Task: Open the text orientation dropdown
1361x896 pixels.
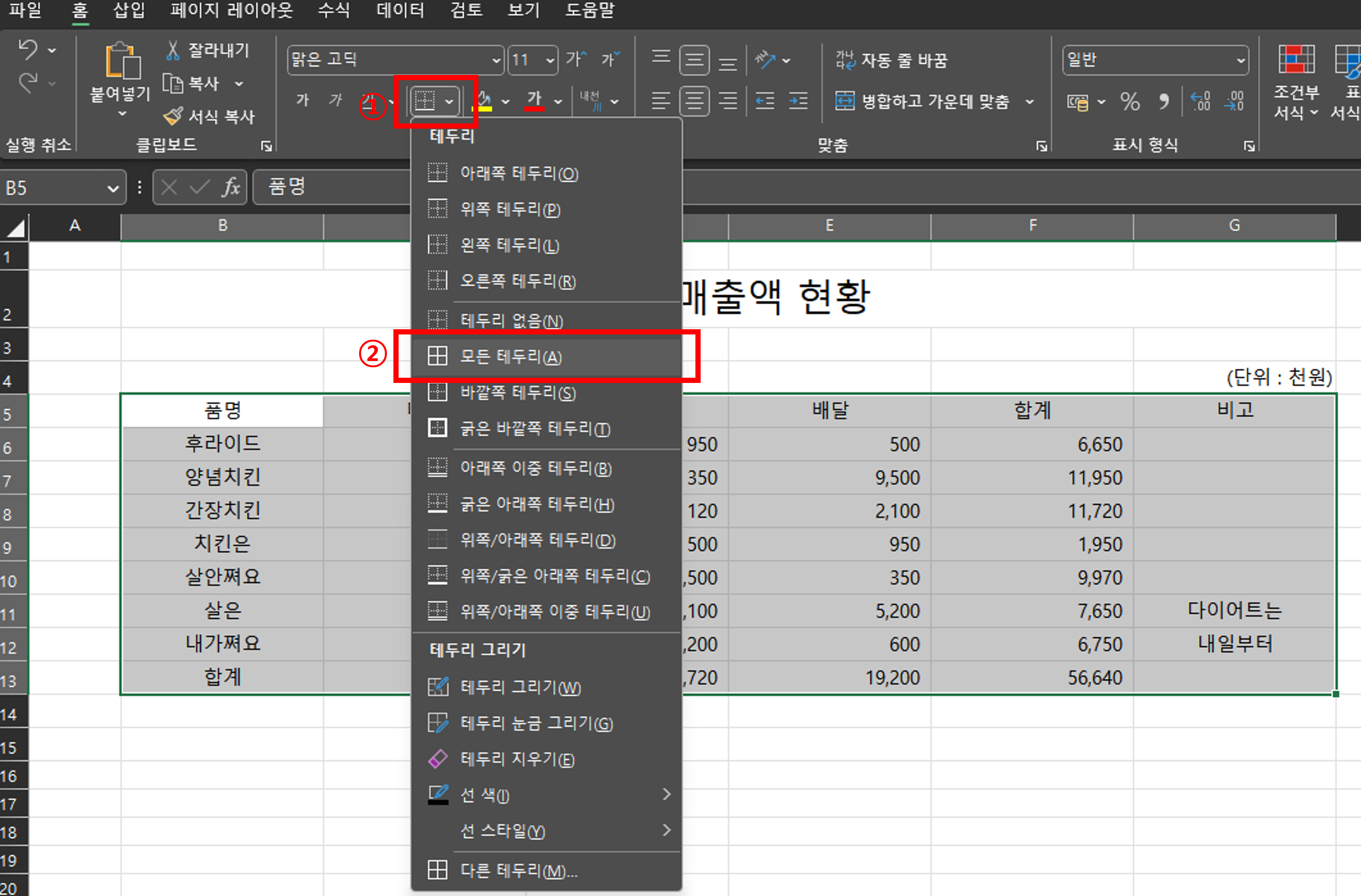Action: pos(786,60)
